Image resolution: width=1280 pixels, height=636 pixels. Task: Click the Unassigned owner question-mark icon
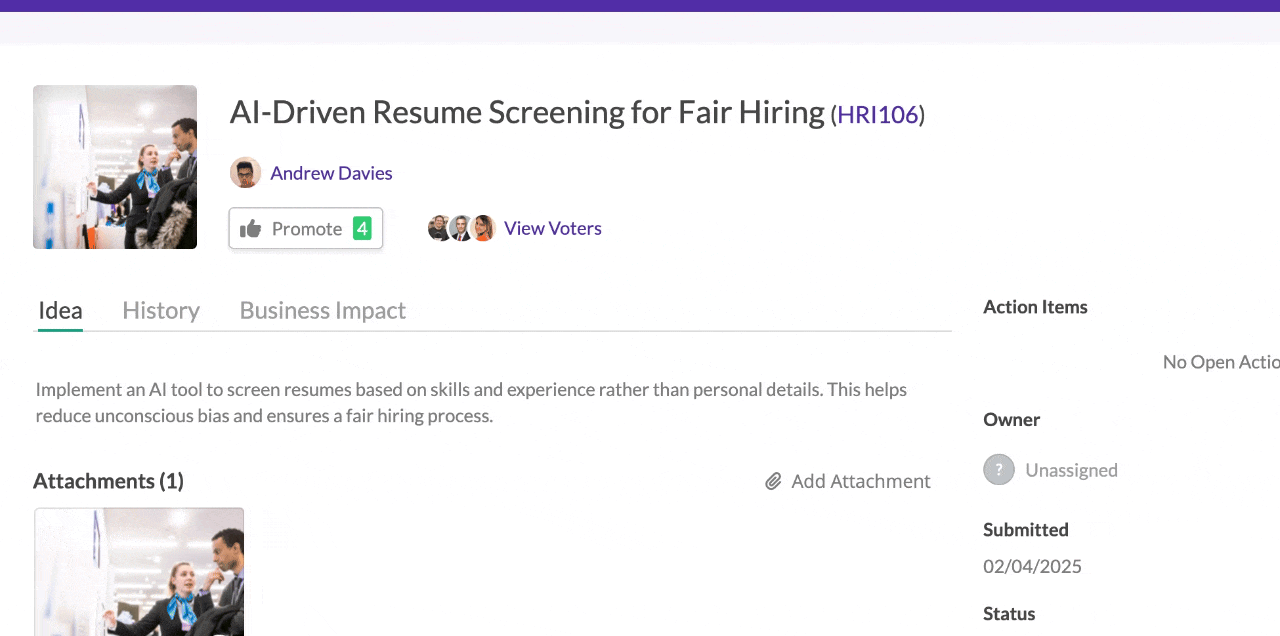click(x=999, y=470)
